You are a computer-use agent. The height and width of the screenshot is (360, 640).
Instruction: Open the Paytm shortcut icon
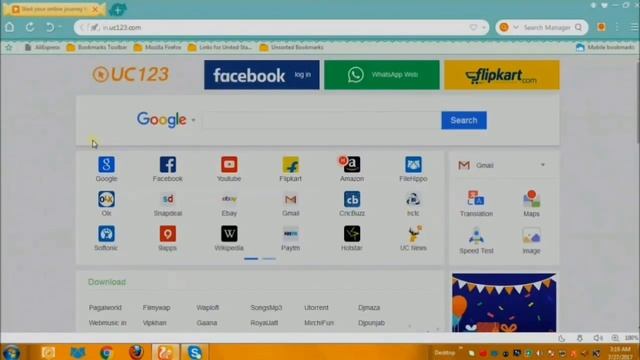click(291, 234)
